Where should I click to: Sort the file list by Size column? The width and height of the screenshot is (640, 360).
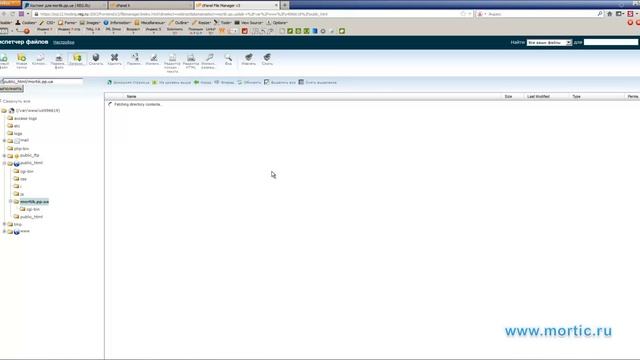(x=508, y=97)
